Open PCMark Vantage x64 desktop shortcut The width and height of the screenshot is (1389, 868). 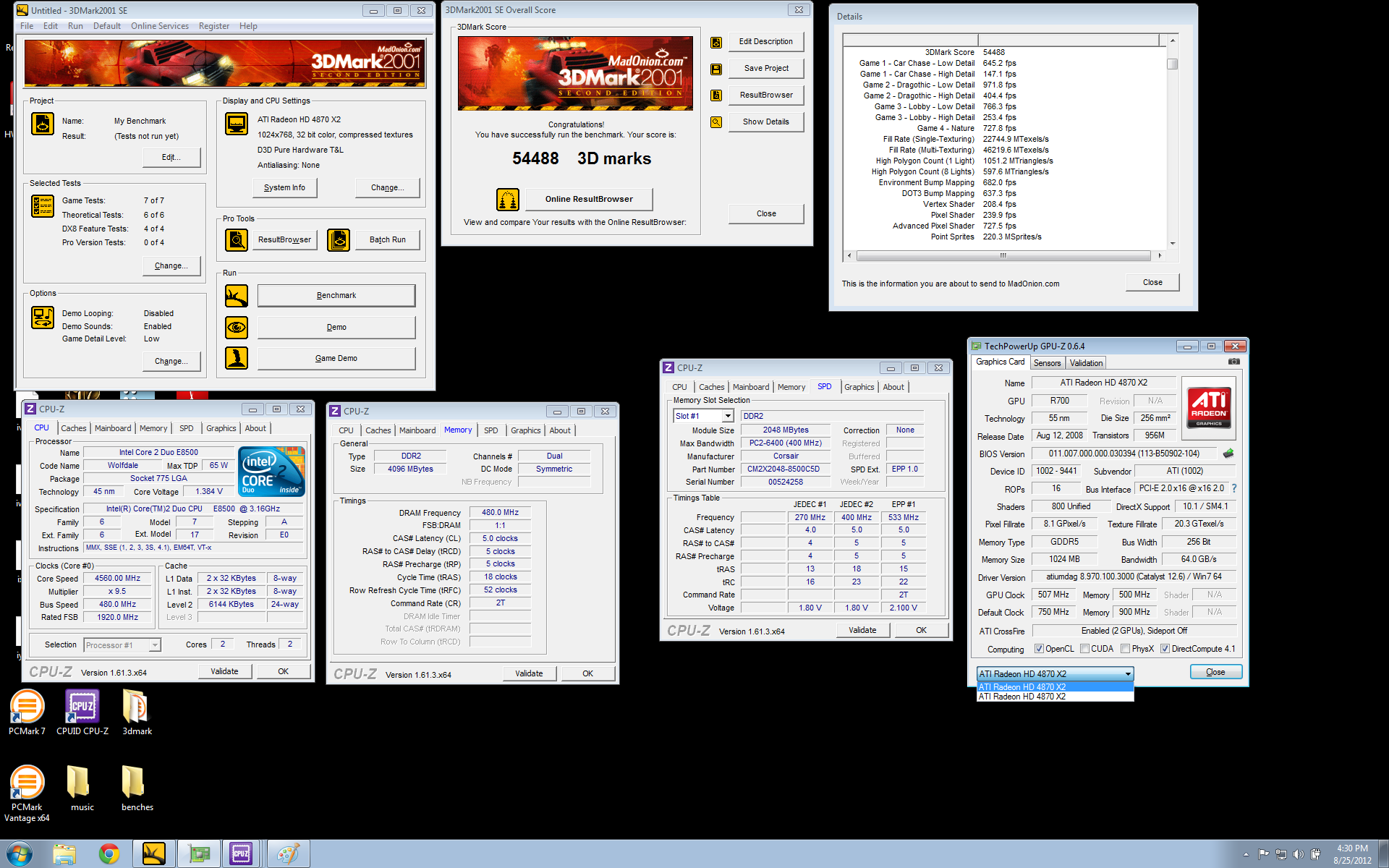tap(27, 793)
